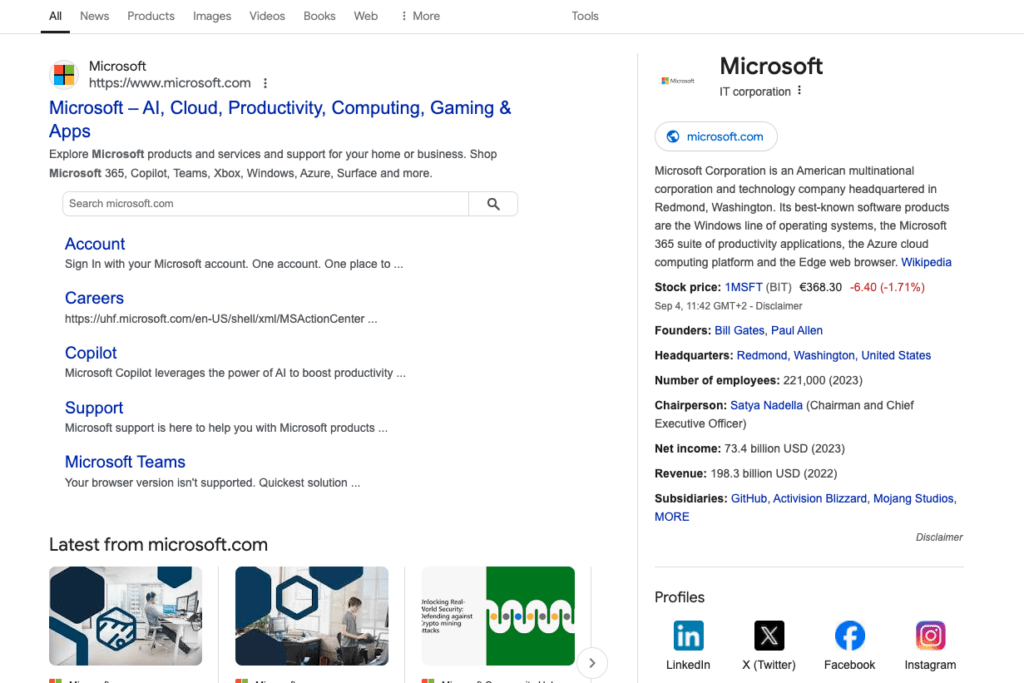Click the Latest from microsoft.com heading
Screen dimensions: 1024x683
pos(158,545)
